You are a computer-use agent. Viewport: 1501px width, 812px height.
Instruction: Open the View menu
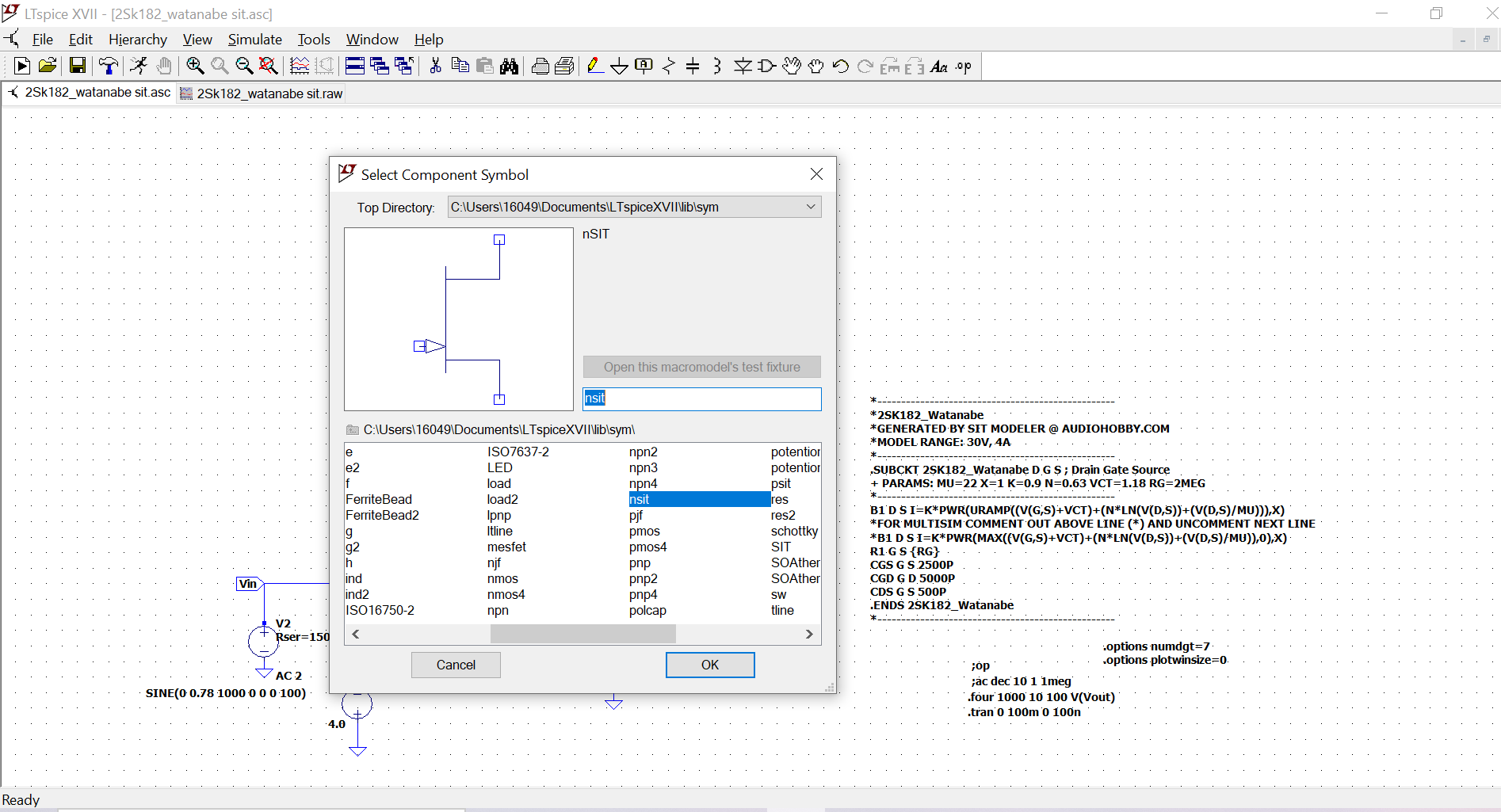coord(197,40)
